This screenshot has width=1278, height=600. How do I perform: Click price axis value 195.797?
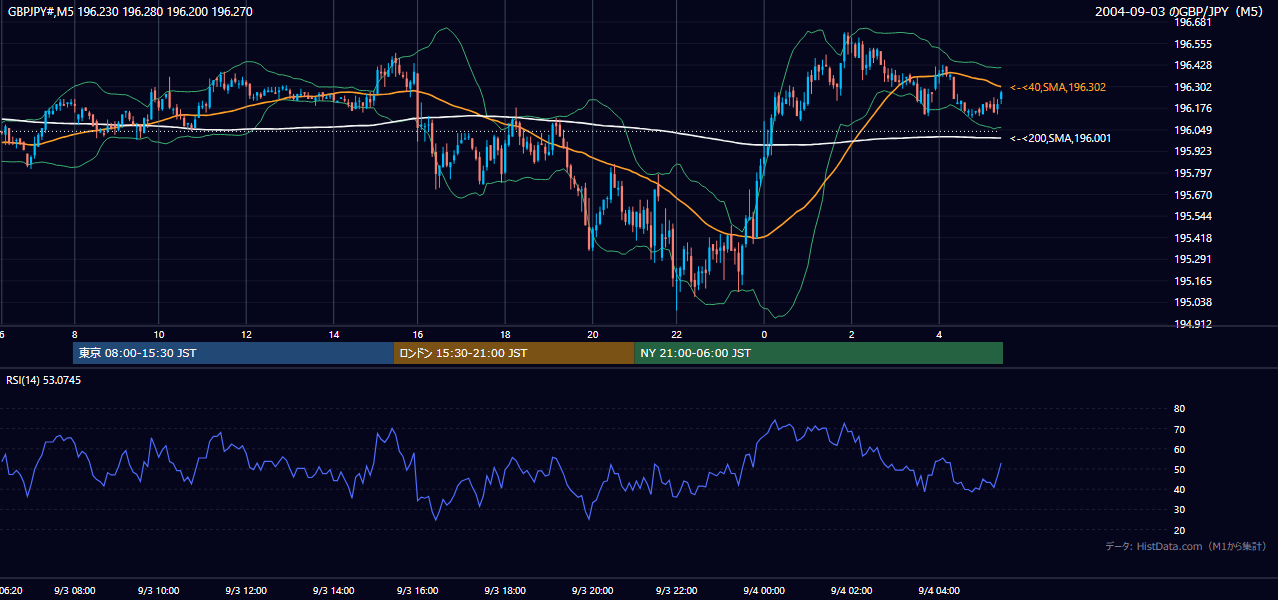click(x=1193, y=173)
